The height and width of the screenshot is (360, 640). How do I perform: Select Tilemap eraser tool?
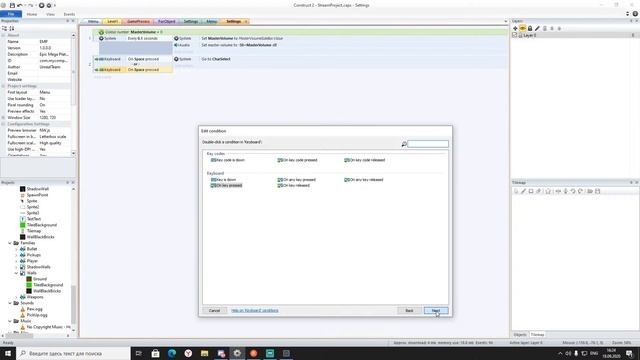(x=538, y=191)
